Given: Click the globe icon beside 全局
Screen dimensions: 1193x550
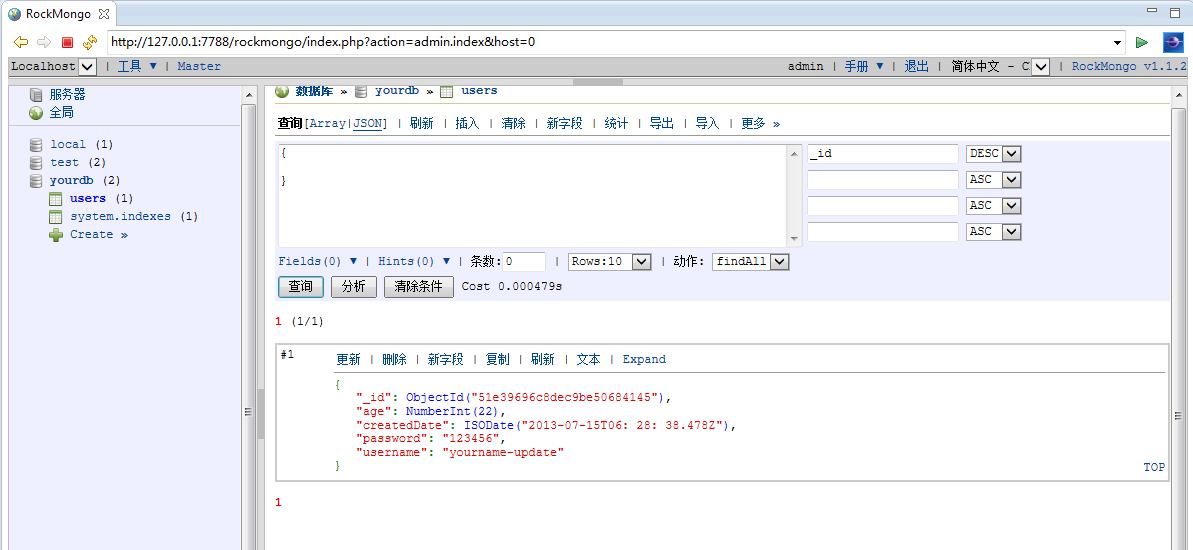Looking at the screenshot, I should pos(36,113).
